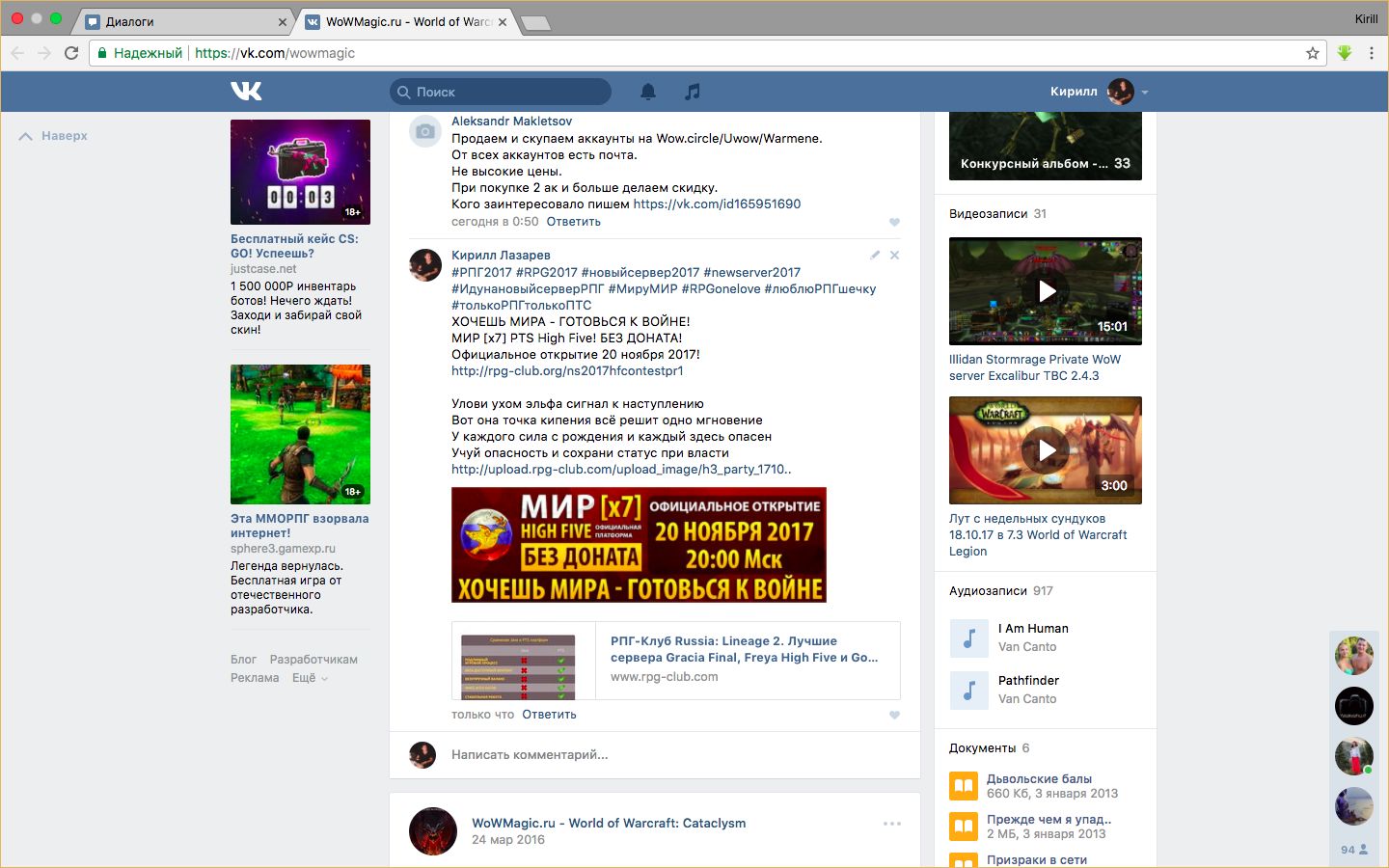Expand the Ещё footer menu

coord(310,678)
